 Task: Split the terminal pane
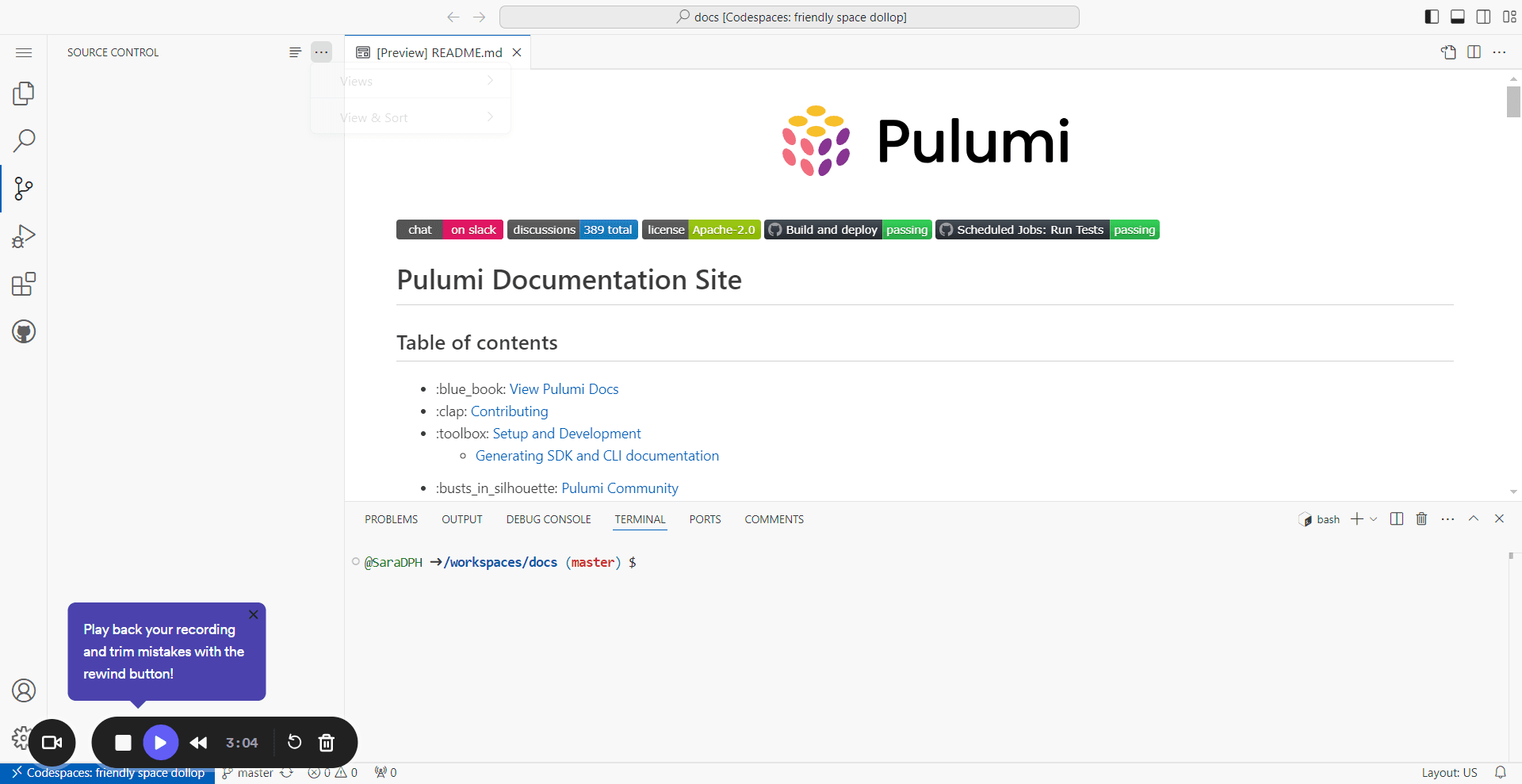point(1397,518)
